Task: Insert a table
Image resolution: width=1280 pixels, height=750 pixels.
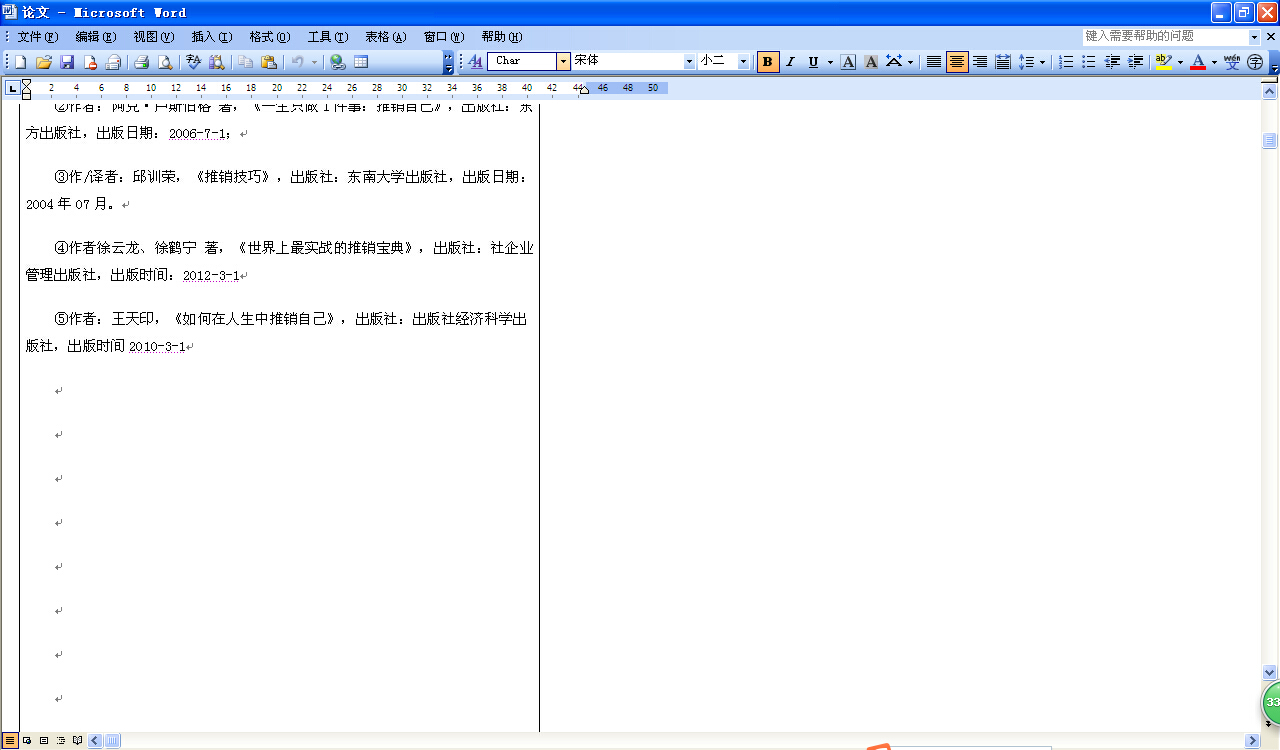Action: click(x=361, y=62)
